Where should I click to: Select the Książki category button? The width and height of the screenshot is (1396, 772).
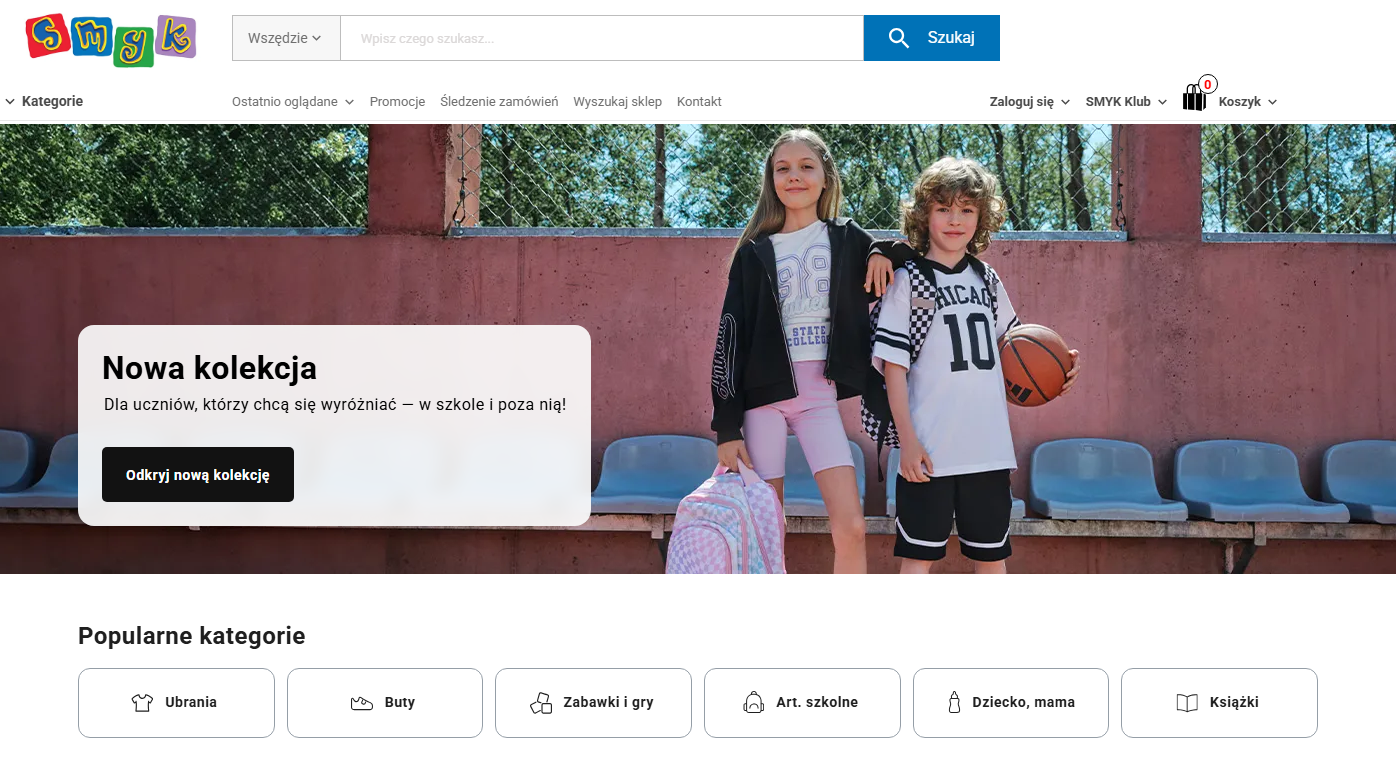[1219, 703]
